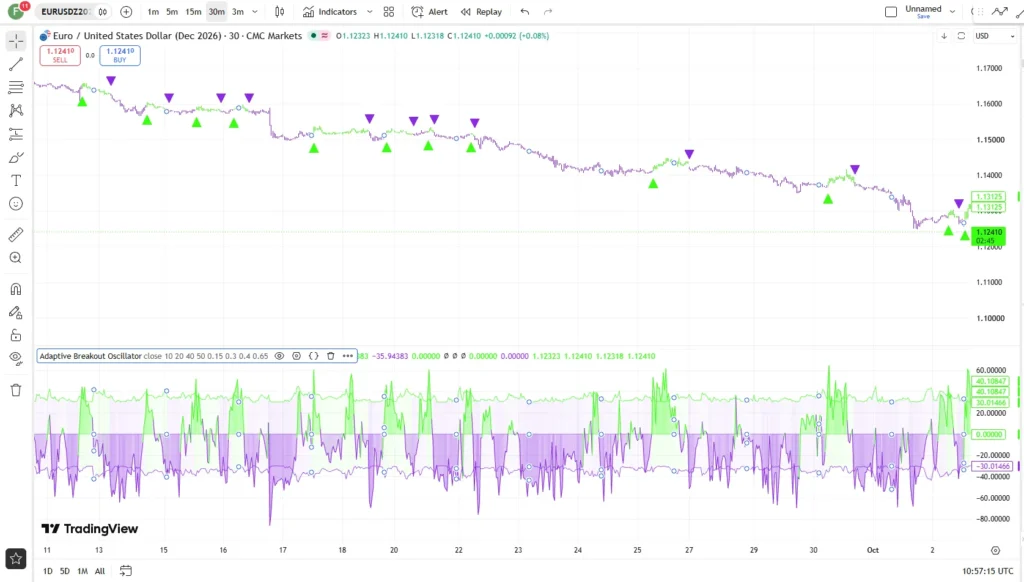Open the user profile avatar menu
The image size is (1024, 582).
(16, 11)
